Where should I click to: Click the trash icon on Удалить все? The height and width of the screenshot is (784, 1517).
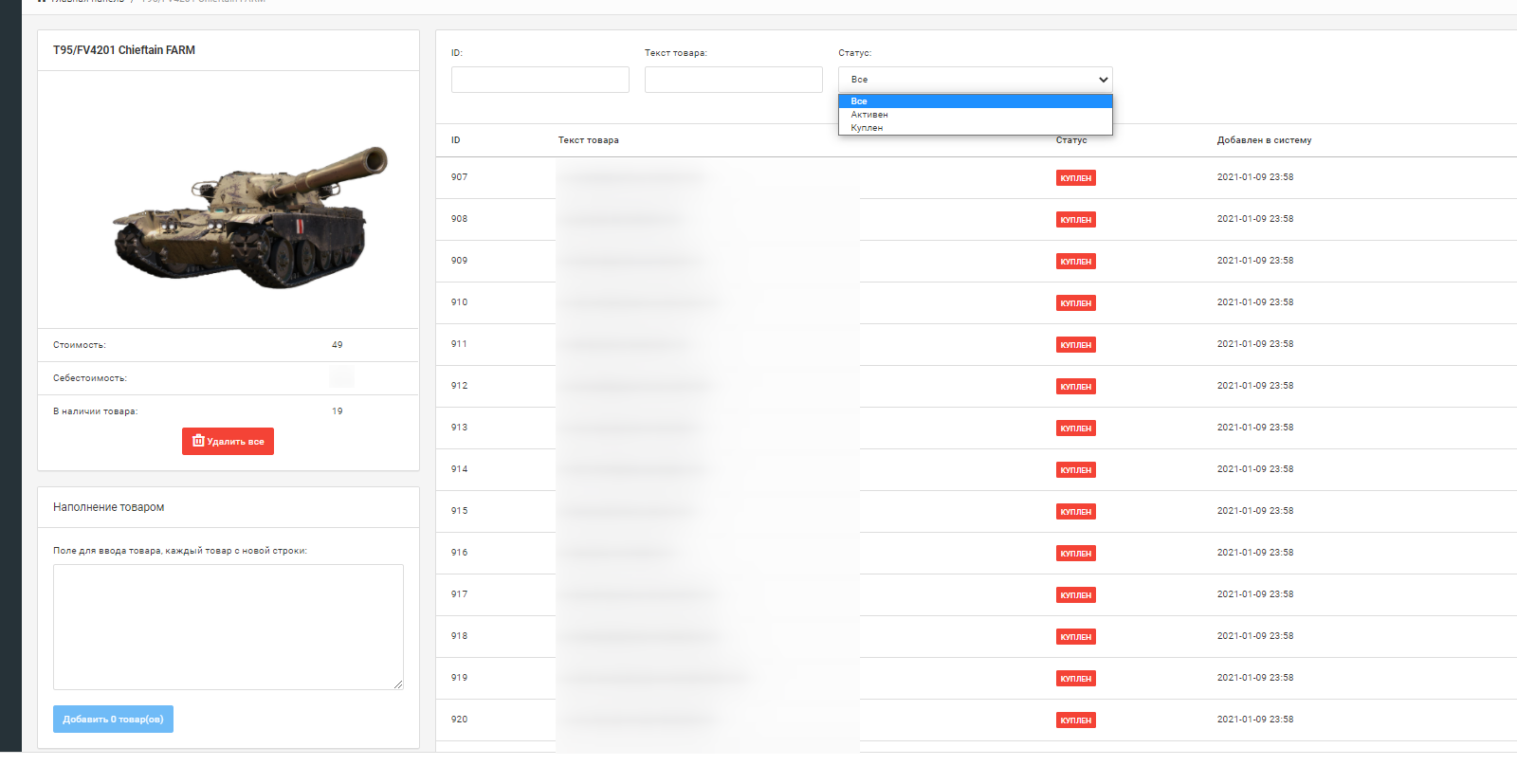pos(198,441)
